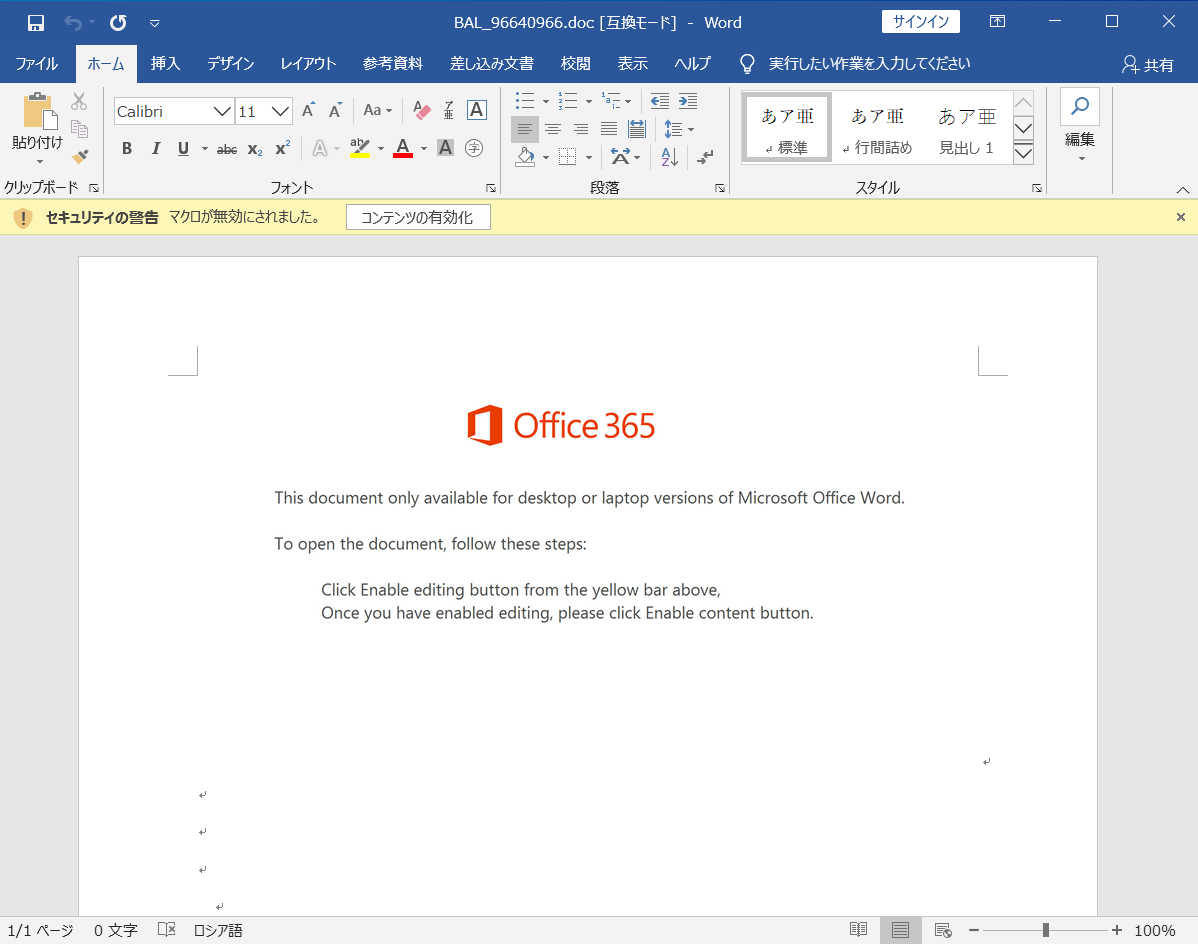Image resolution: width=1198 pixels, height=944 pixels.
Task: Open the Quick Access Toolbar customize arrow
Action: (x=154, y=24)
